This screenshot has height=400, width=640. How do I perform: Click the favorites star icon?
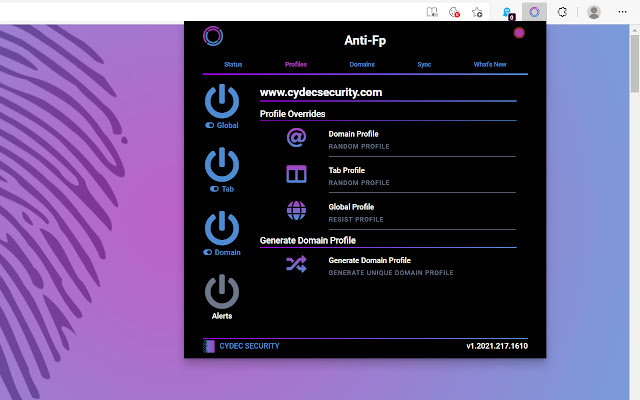tap(477, 12)
